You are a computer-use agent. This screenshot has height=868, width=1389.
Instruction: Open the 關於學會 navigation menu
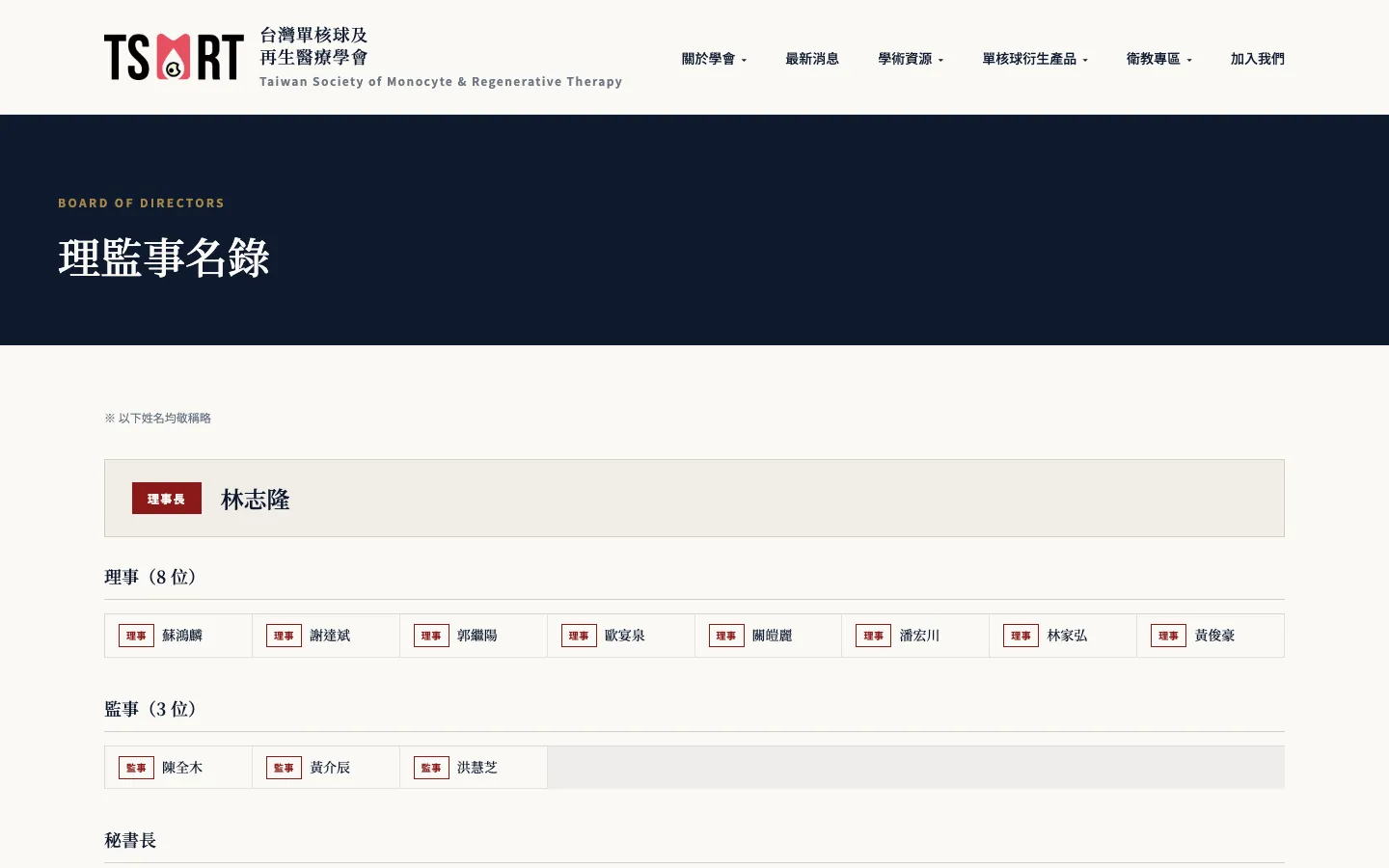[714, 59]
